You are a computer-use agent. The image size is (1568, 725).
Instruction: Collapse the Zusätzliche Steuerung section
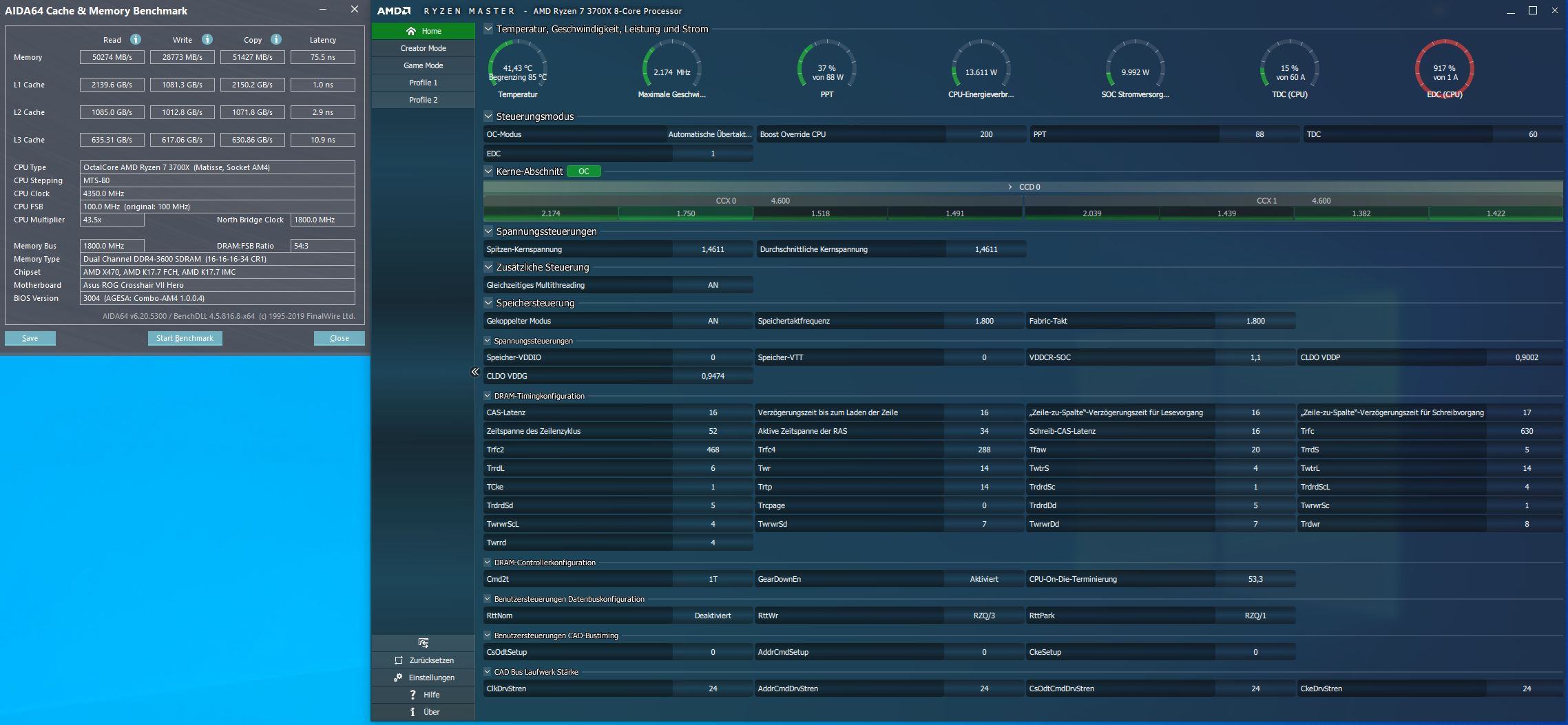(488, 267)
